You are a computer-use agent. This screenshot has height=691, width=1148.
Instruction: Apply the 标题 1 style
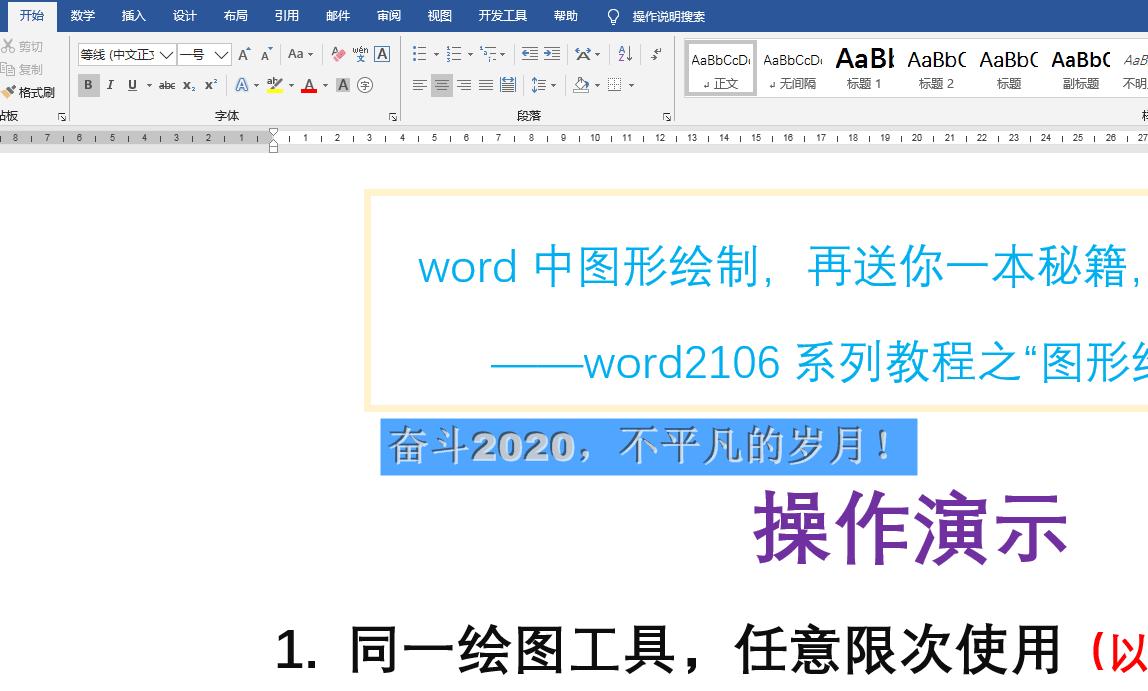click(x=864, y=67)
